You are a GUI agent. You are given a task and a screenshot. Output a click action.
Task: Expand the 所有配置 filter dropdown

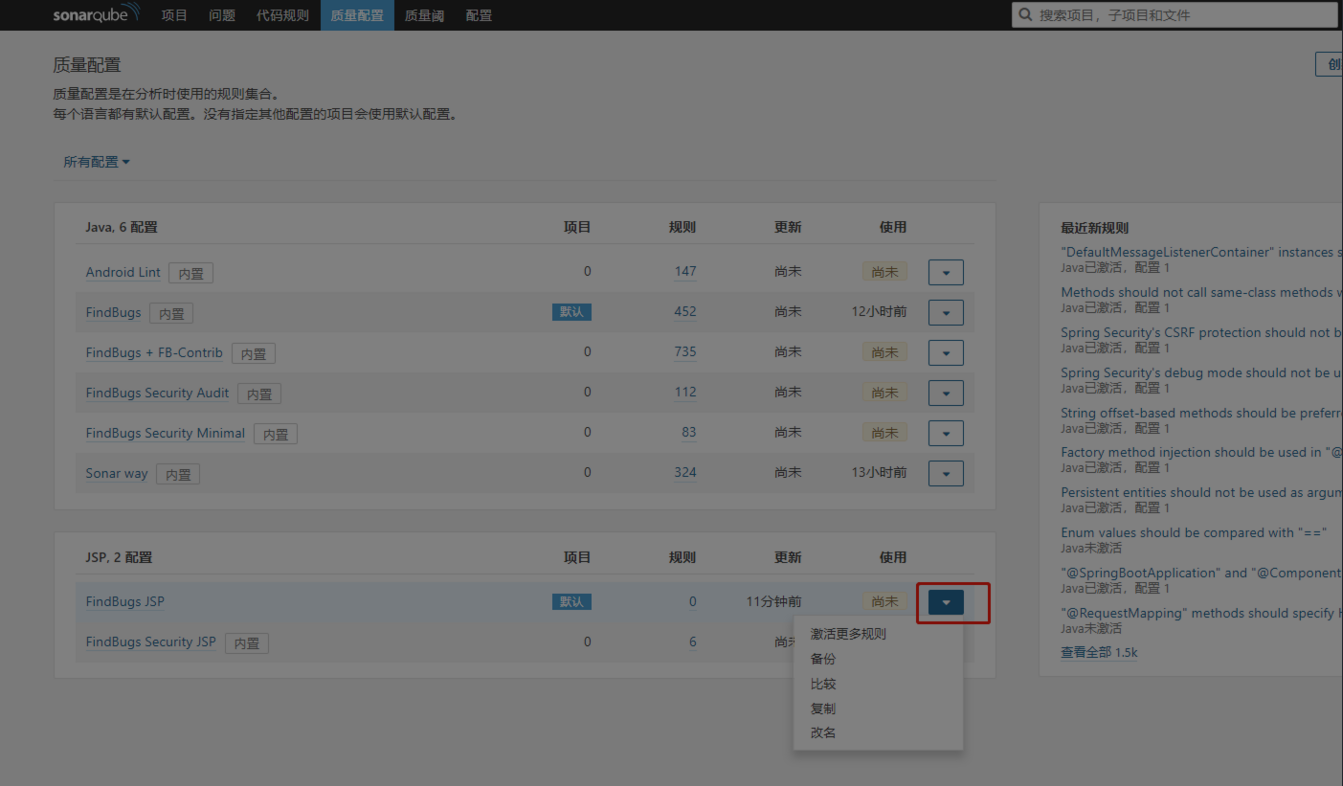tap(97, 162)
